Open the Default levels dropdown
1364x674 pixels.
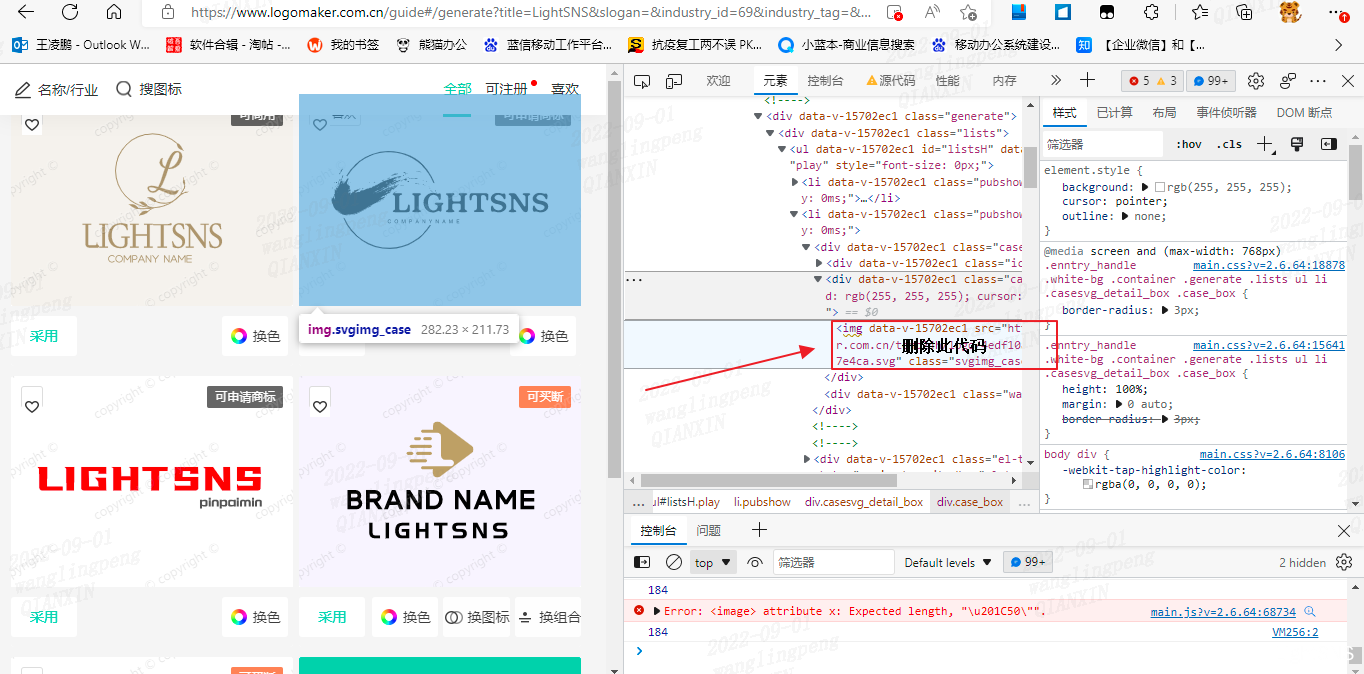coord(948,562)
